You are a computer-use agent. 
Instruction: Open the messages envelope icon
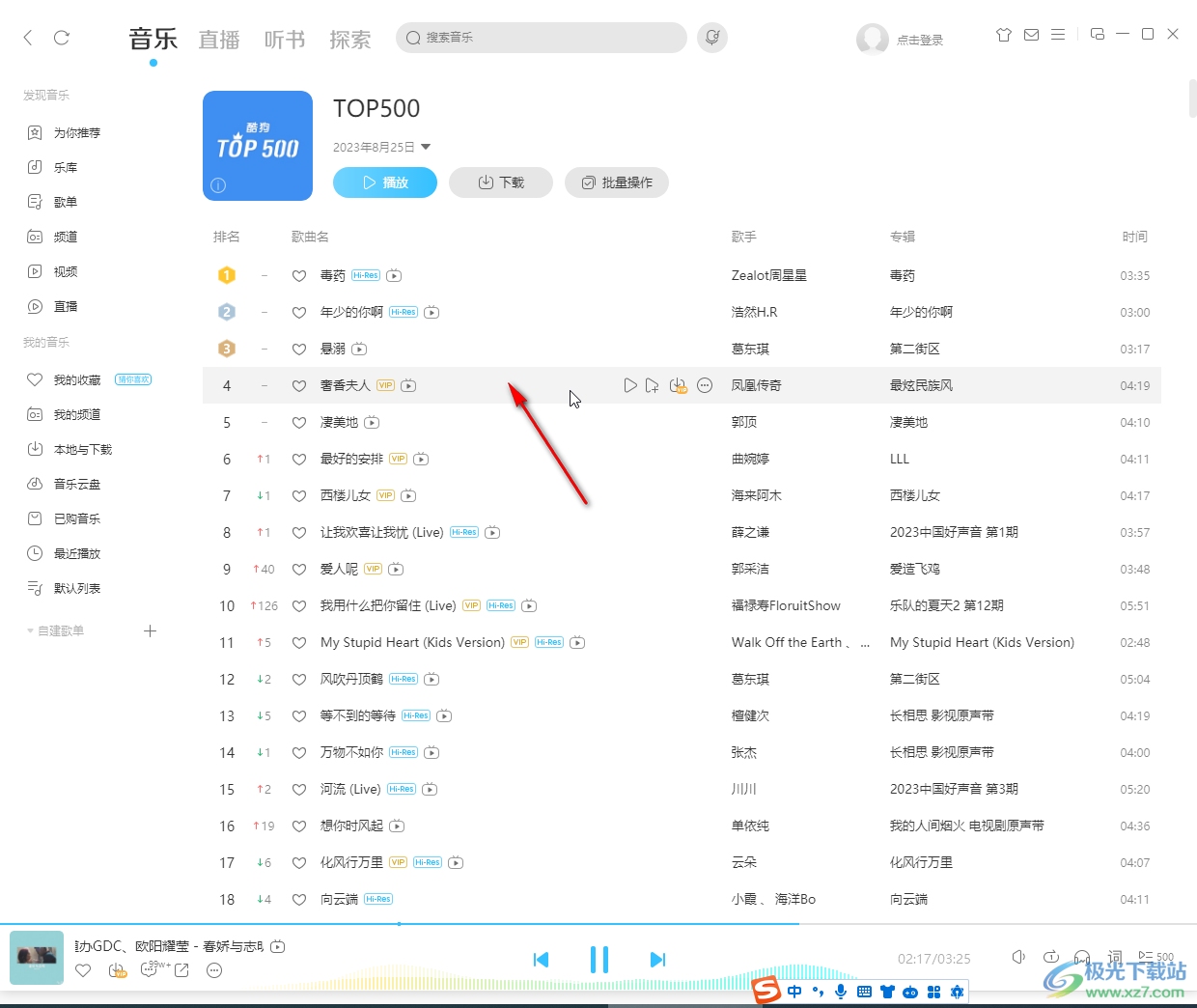pyautogui.click(x=1031, y=35)
